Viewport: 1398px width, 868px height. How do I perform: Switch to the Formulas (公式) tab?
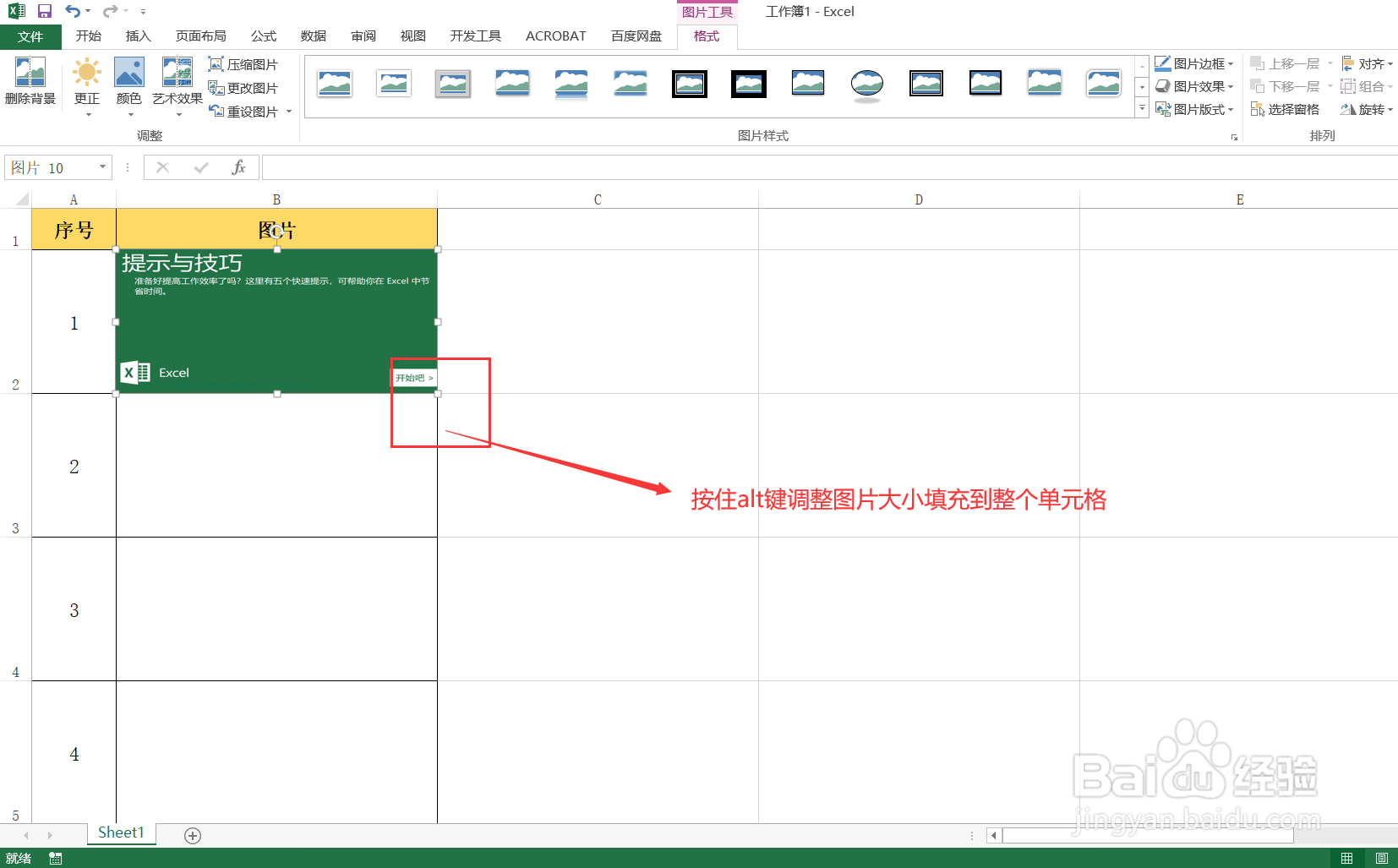(264, 36)
